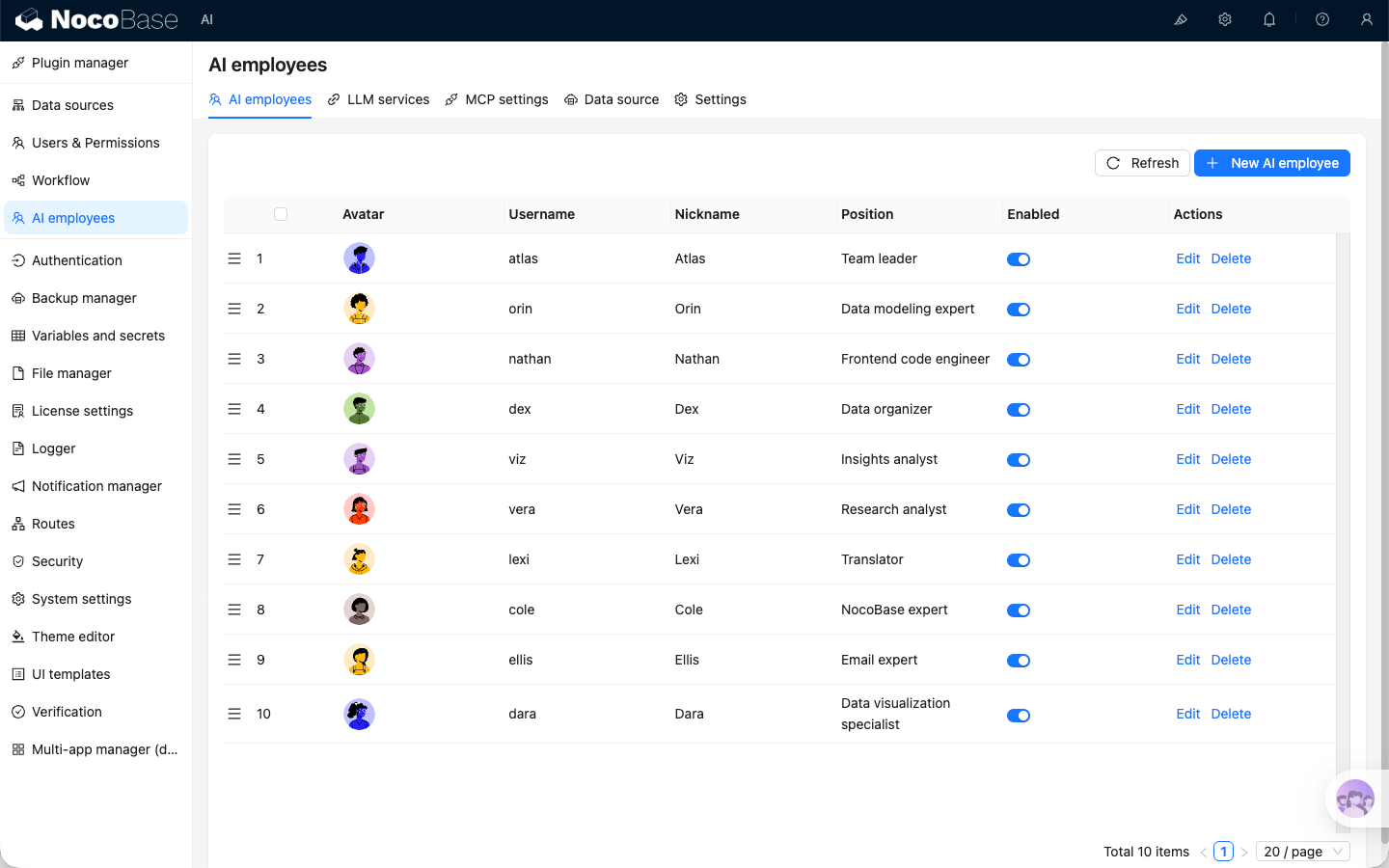Turn off the Enabled switch for Vera
The height and width of the screenshot is (868, 1389).
pyautogui.click(x=1019, y=510)
